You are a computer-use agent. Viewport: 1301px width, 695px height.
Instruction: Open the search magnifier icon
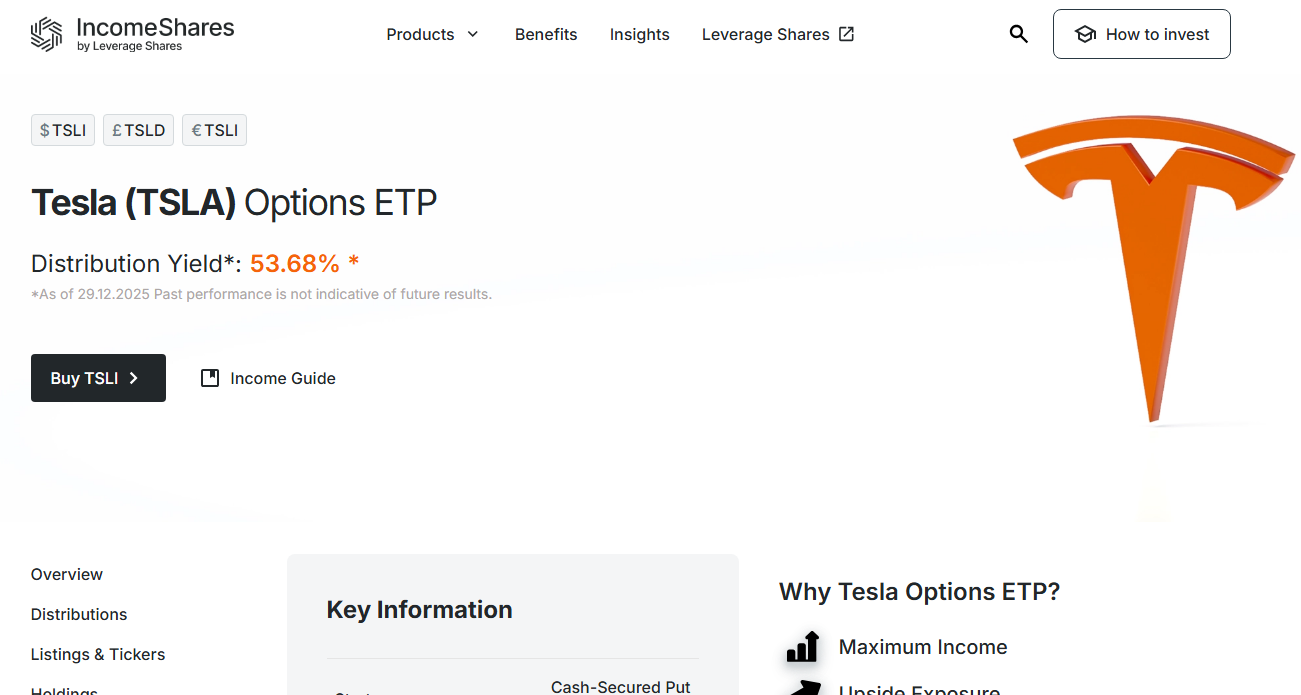1018,34
